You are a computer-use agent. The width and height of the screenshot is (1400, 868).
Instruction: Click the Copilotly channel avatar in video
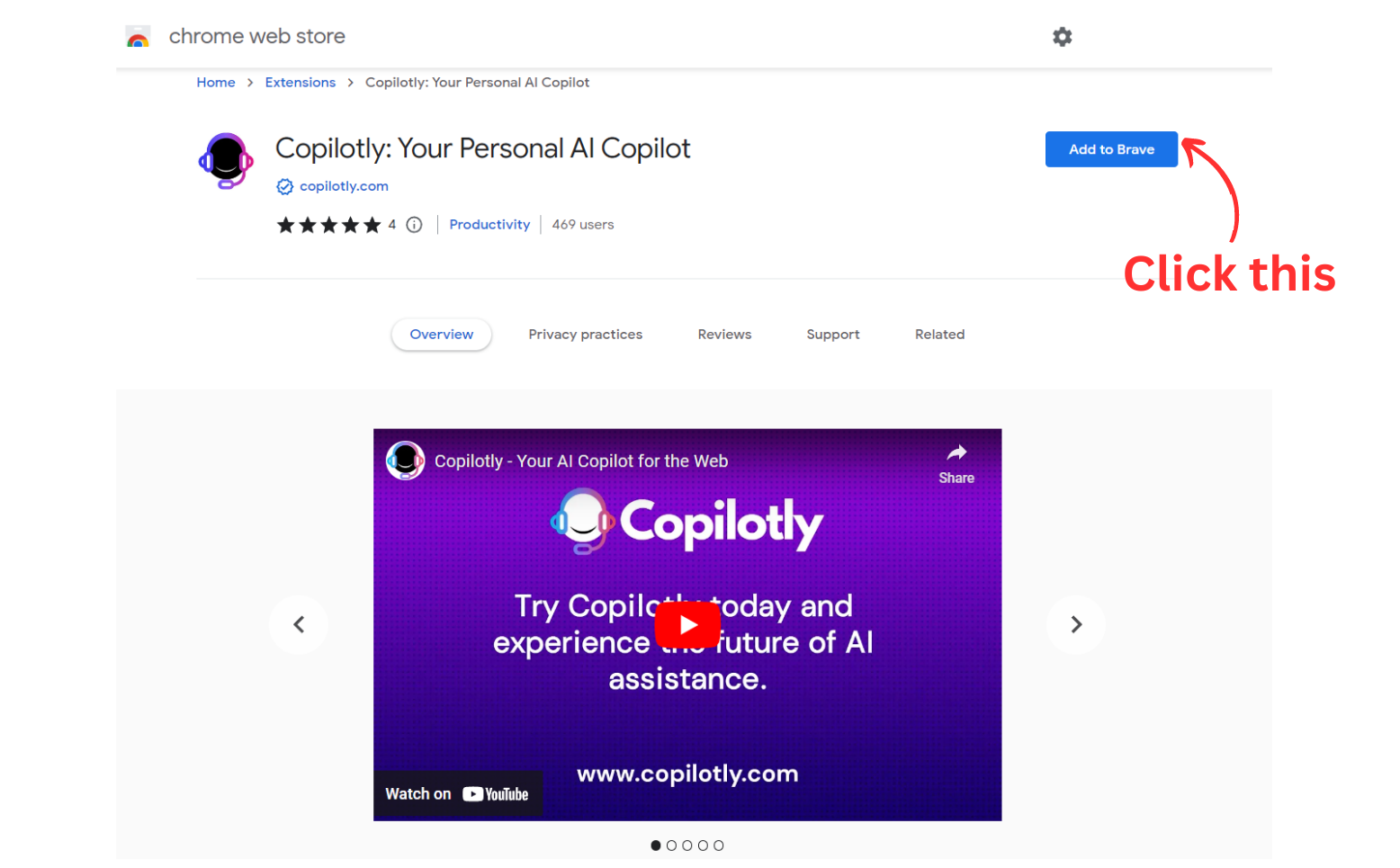tap(405, 461)
